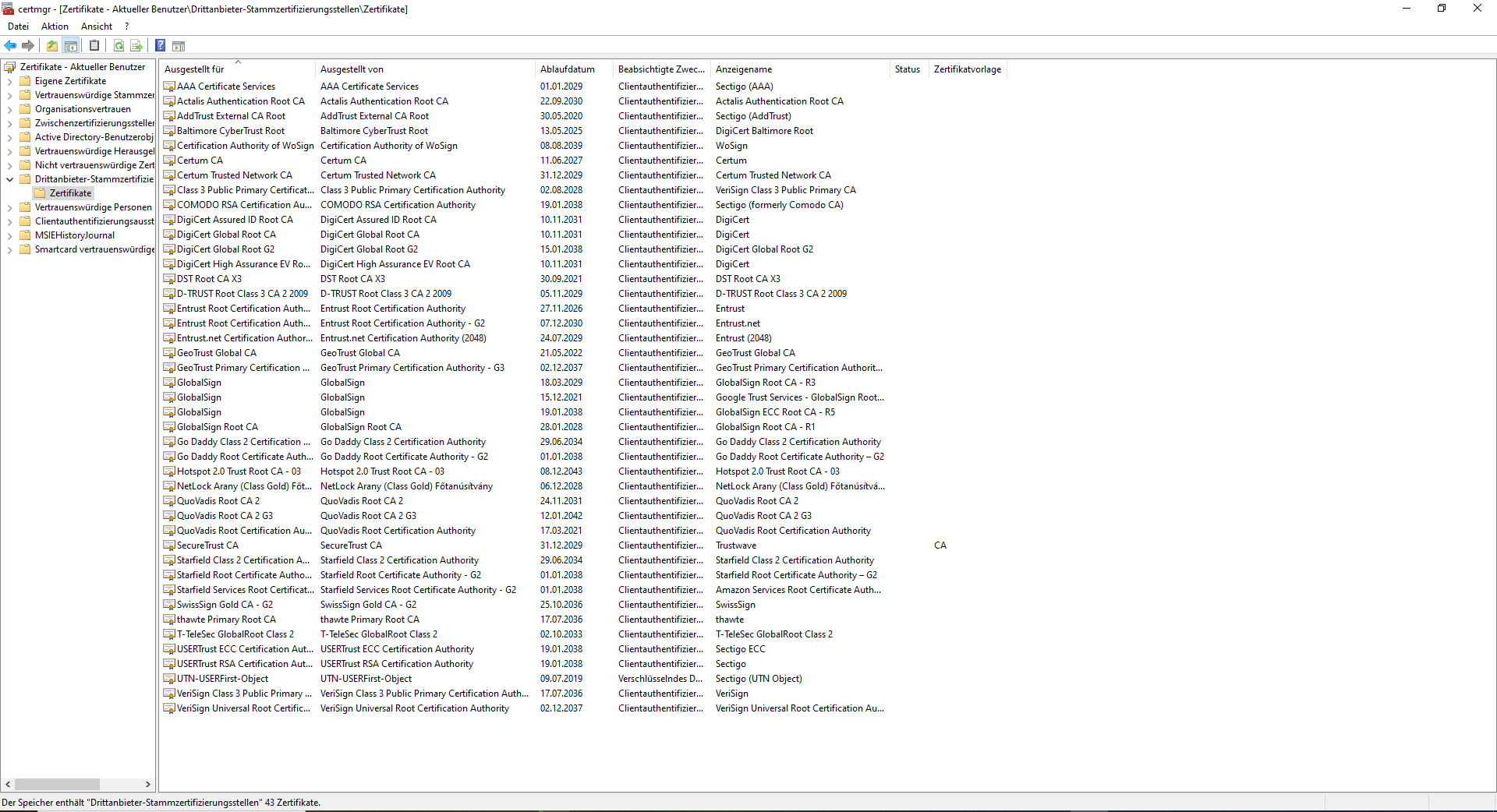This screenshot has height=812, width=1497.
Task: Expand the Vertrauenswürdige Personen node
Action: (x=9, y=207)
